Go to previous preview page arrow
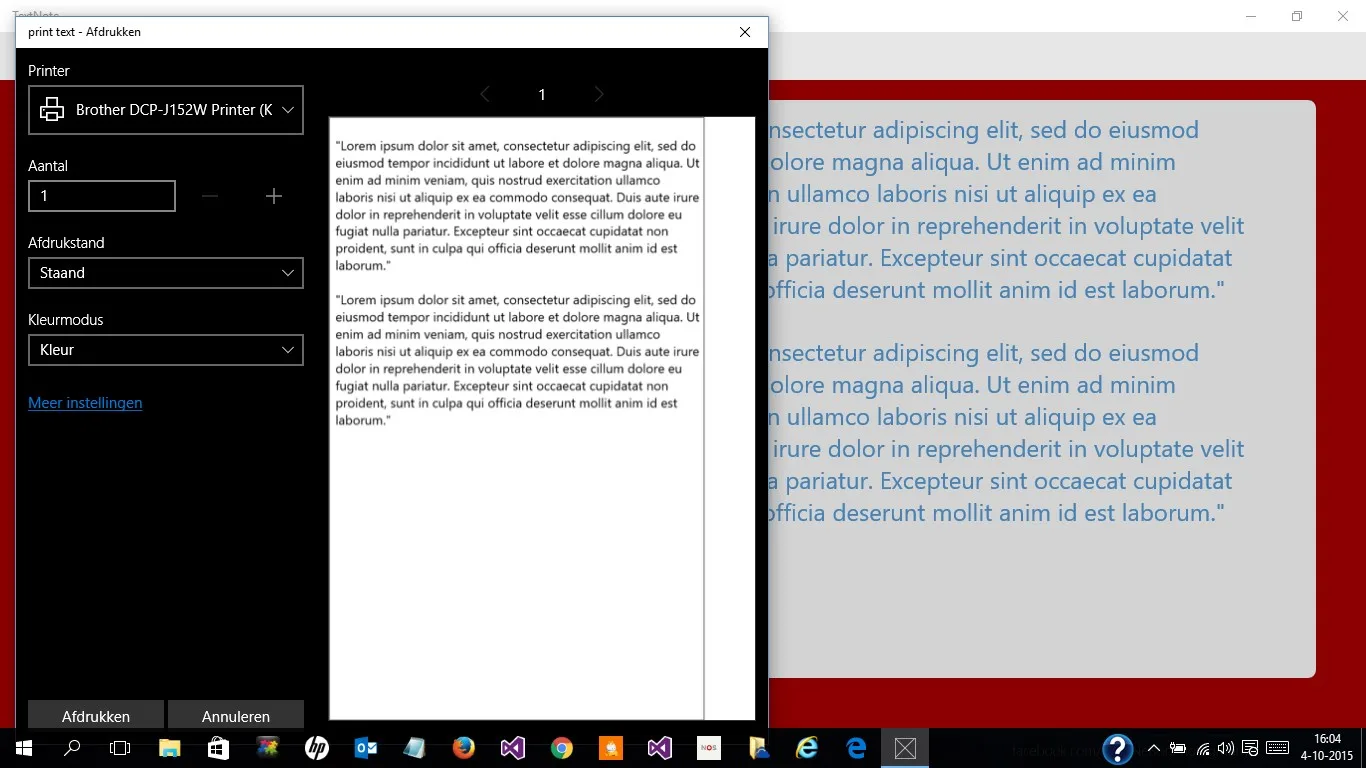This screenshot has width=1366, height=768. pos(485,94)
